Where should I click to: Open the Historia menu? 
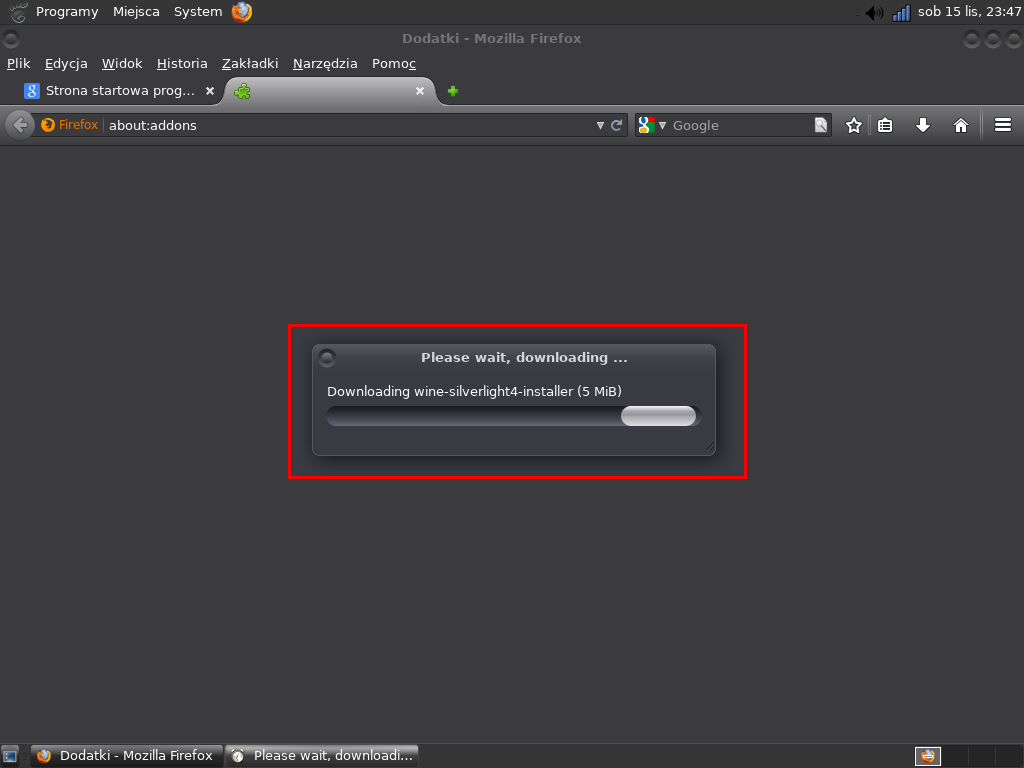(182, 63)
